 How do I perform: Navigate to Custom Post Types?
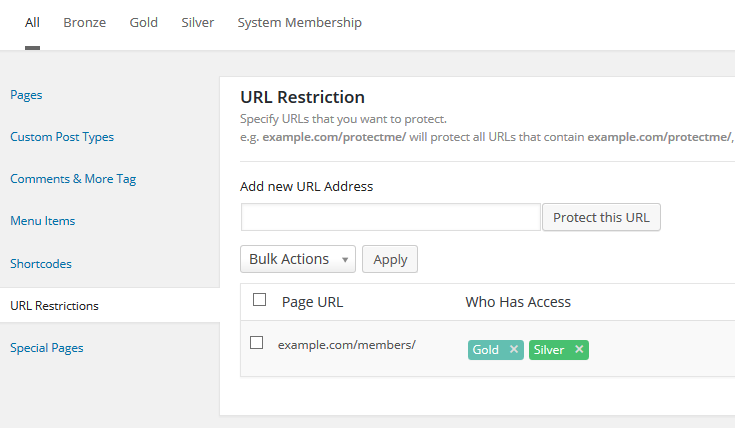(x=62, y=137)
